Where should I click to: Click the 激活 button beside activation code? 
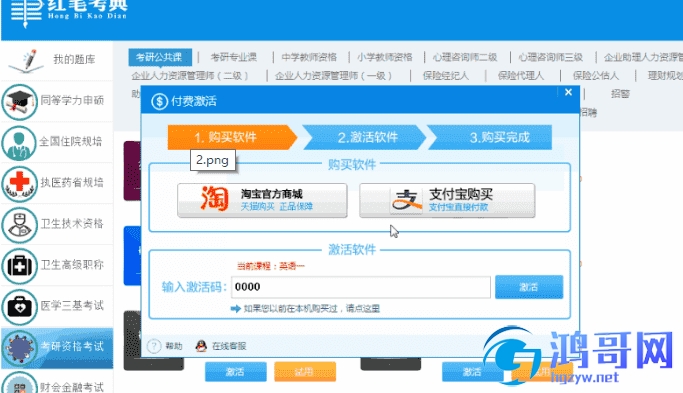529,287
